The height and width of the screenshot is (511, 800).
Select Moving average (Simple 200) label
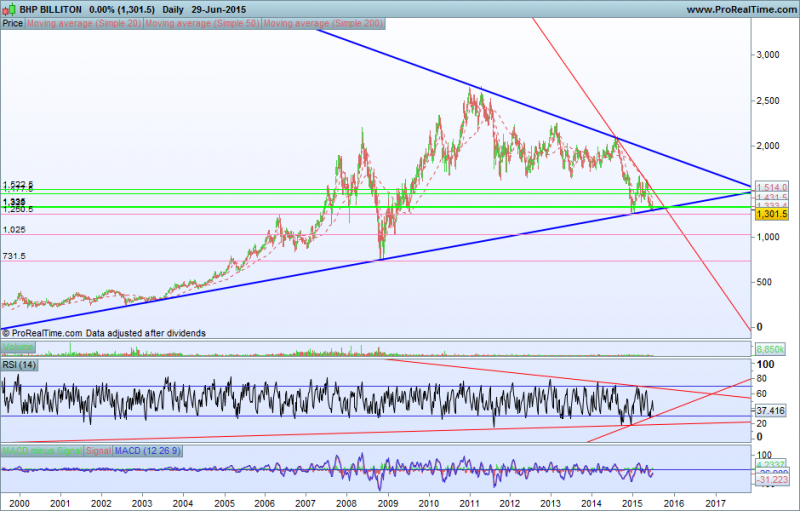coord(323,21)
